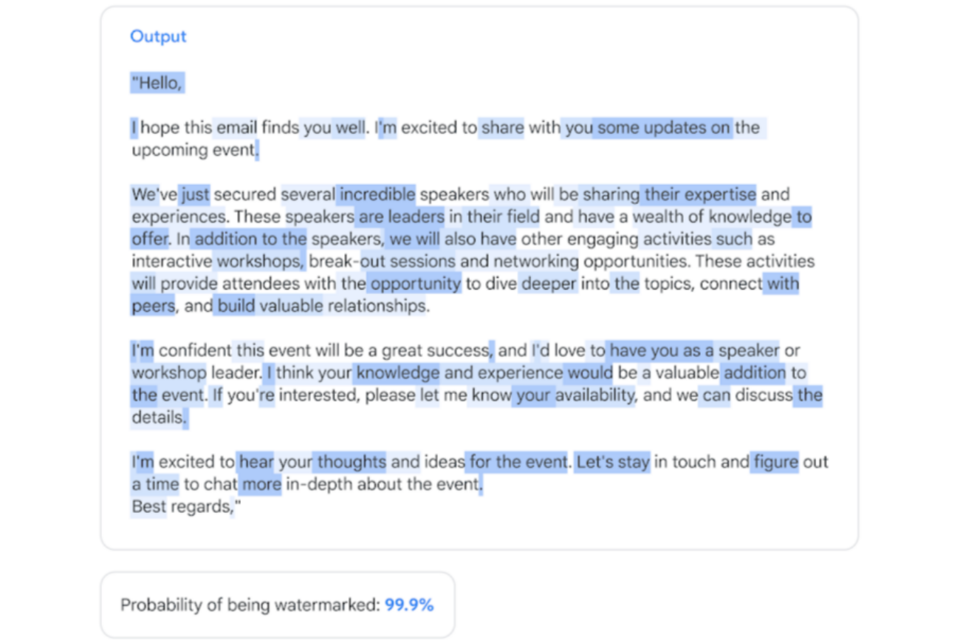Click the word 'availability'
The image size is (960, 640).
[595, 395]
